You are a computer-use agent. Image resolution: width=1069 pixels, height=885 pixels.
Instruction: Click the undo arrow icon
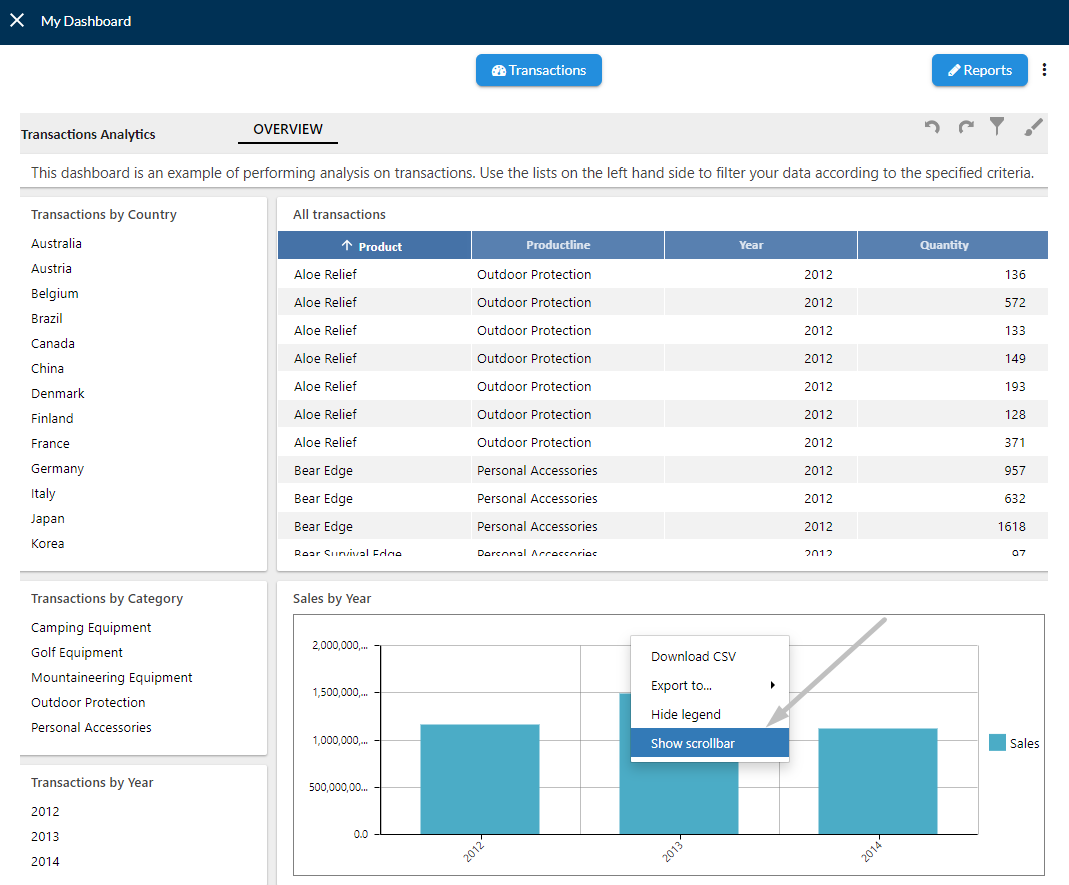[x=932, y=127]
